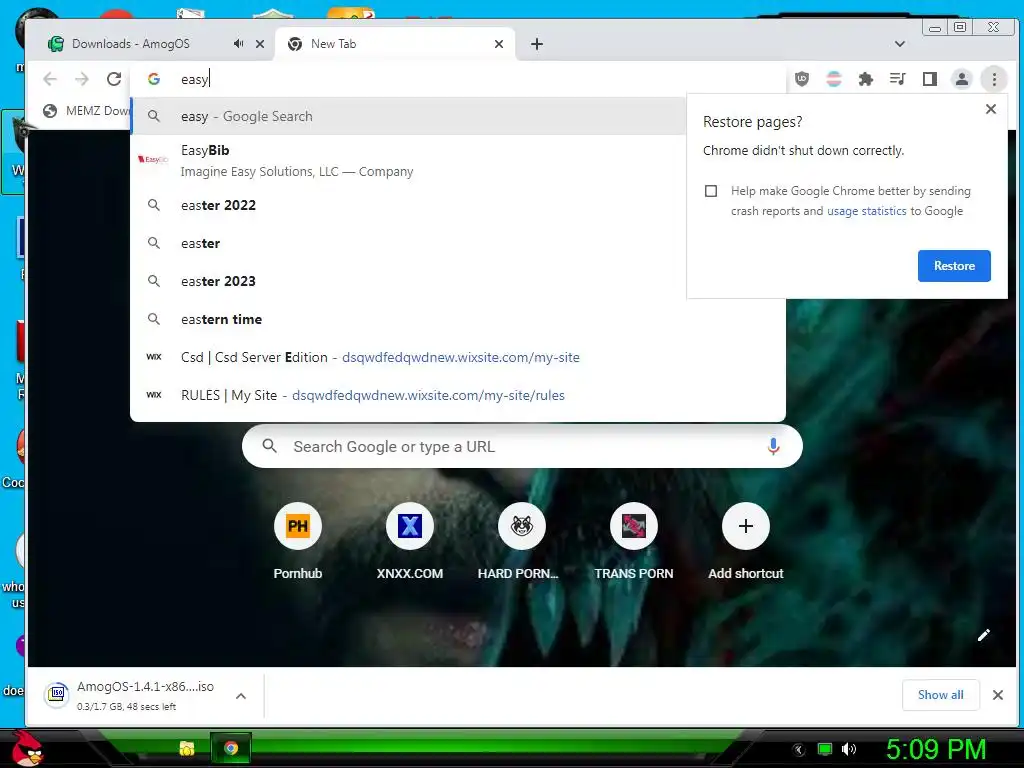Click the reload page icon
1024x768 pixels.
(114, 79)
